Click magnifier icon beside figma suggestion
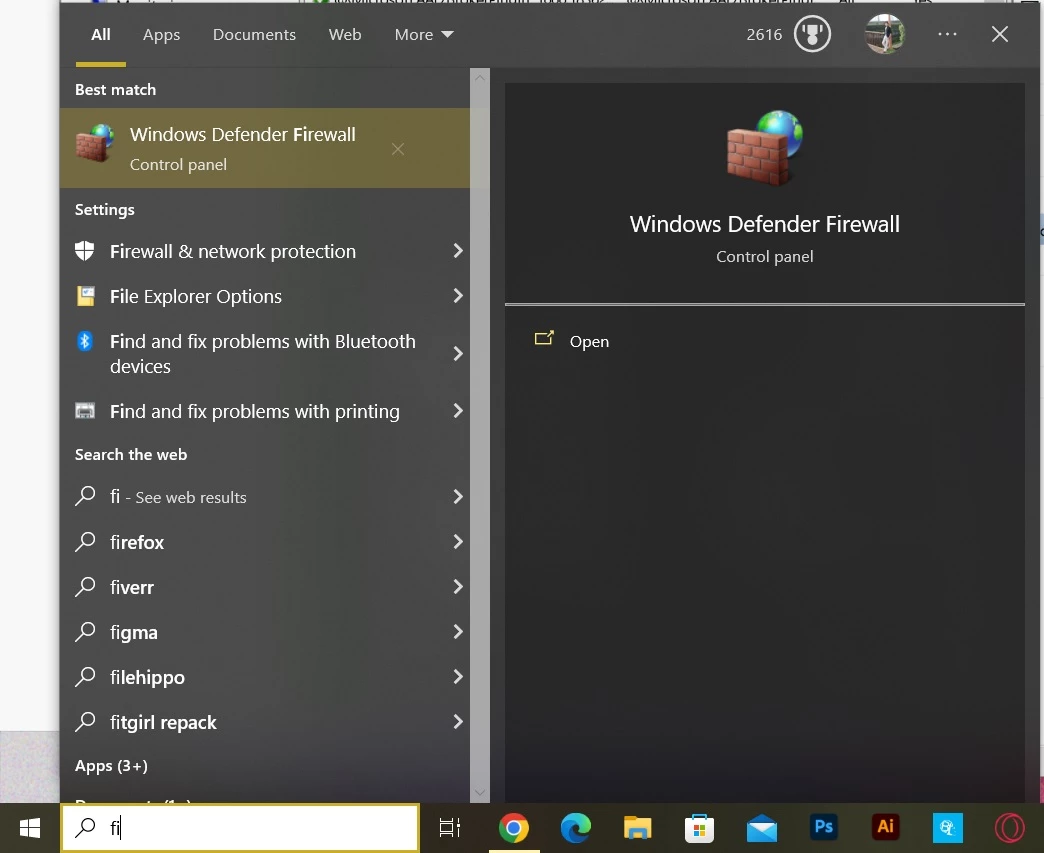Screen dimensions: 1044x853 [85, 631]
